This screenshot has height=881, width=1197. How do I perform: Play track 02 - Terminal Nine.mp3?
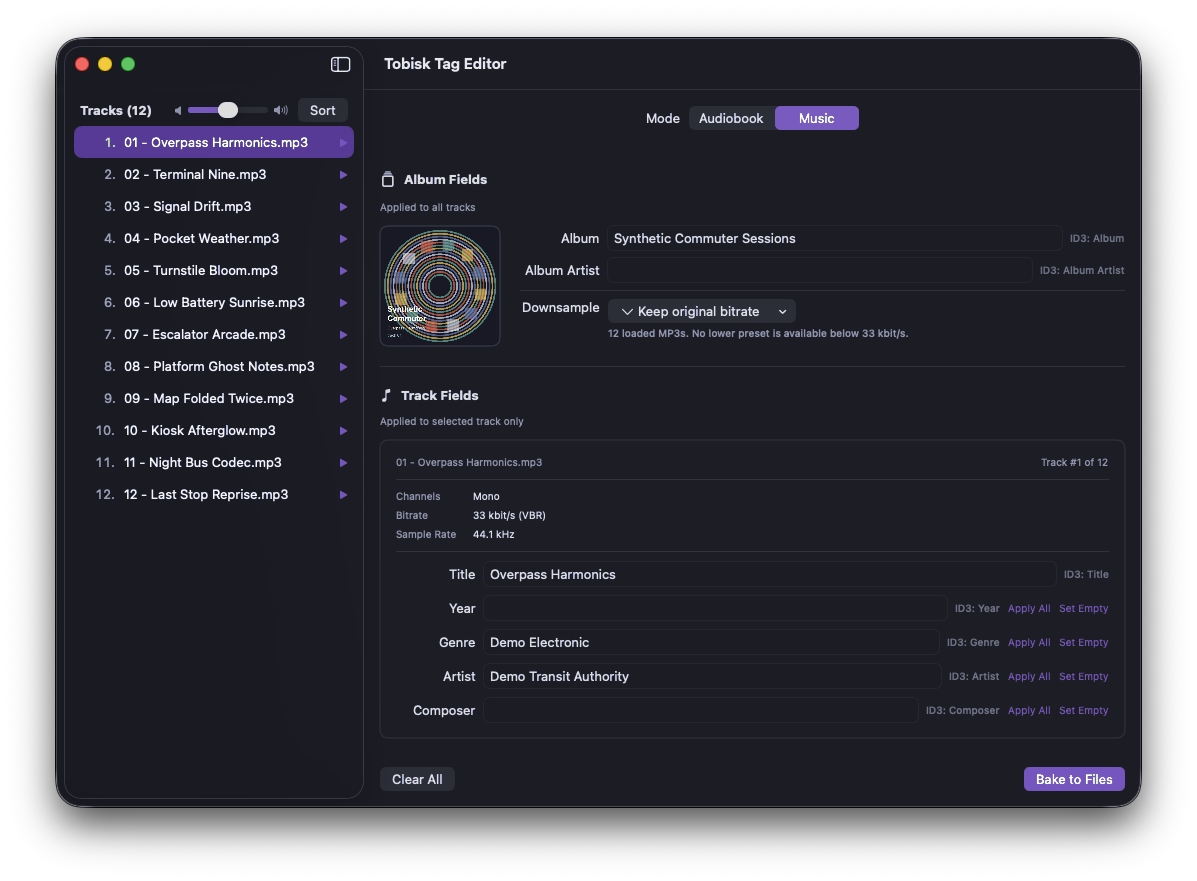(x=344, y=175)
